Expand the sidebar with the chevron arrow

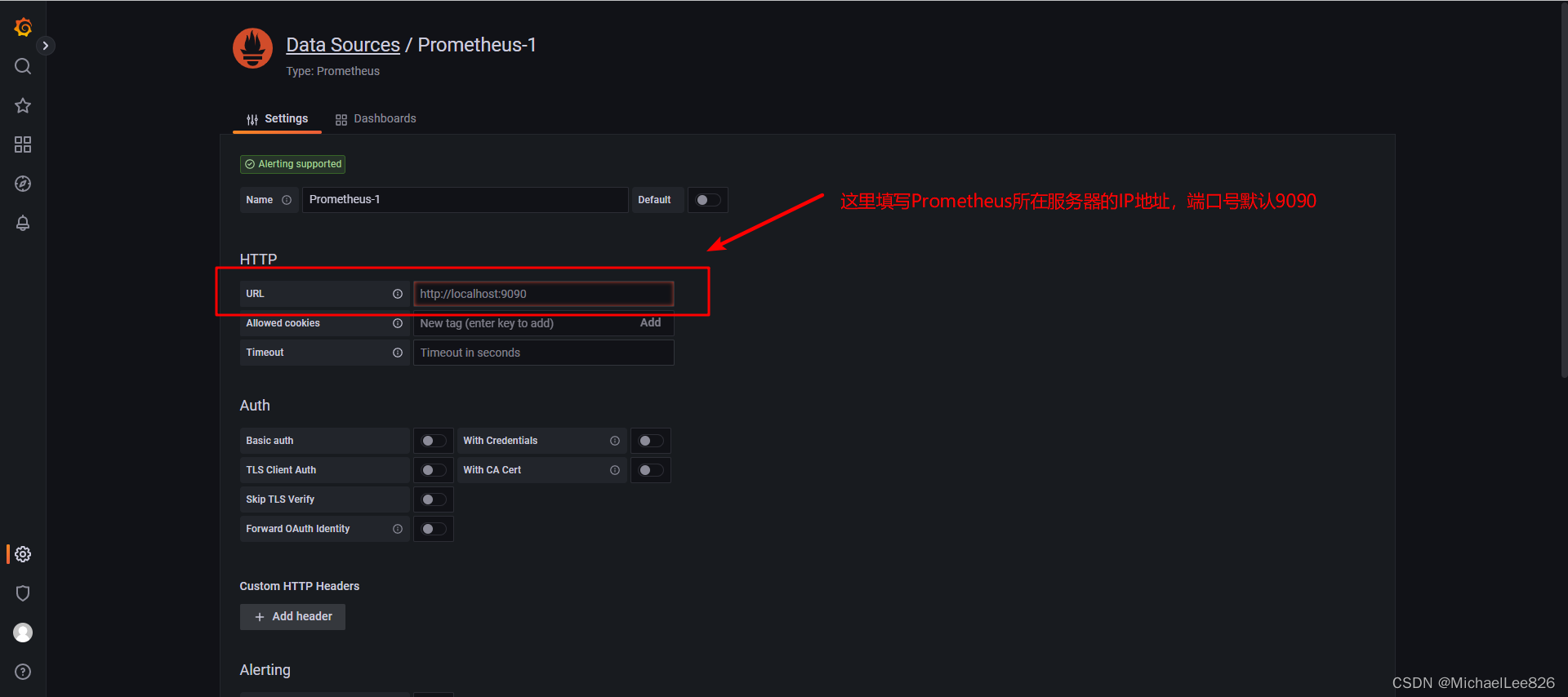click(x=46, y=46)
